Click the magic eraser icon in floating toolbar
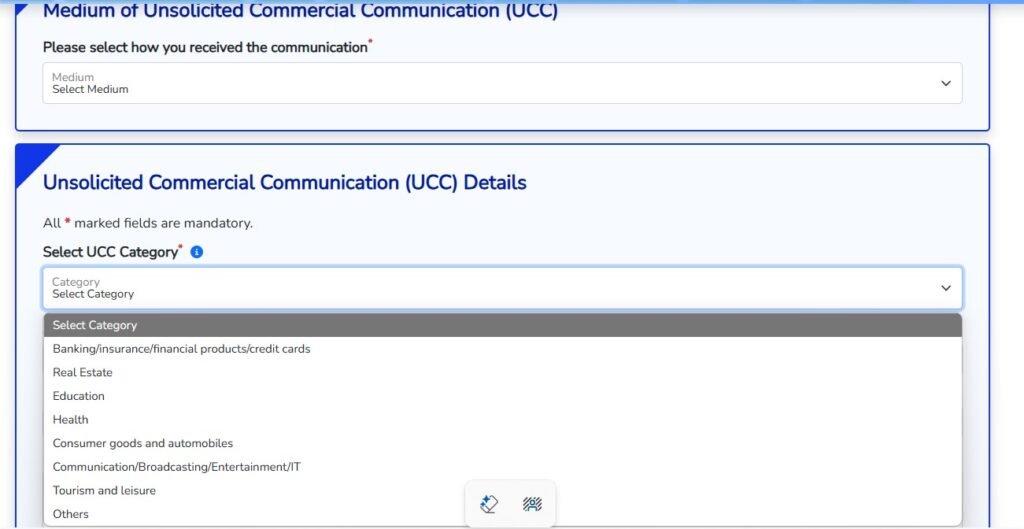Viewport: 1024px width, 529px height. click(x=489, y=504)
